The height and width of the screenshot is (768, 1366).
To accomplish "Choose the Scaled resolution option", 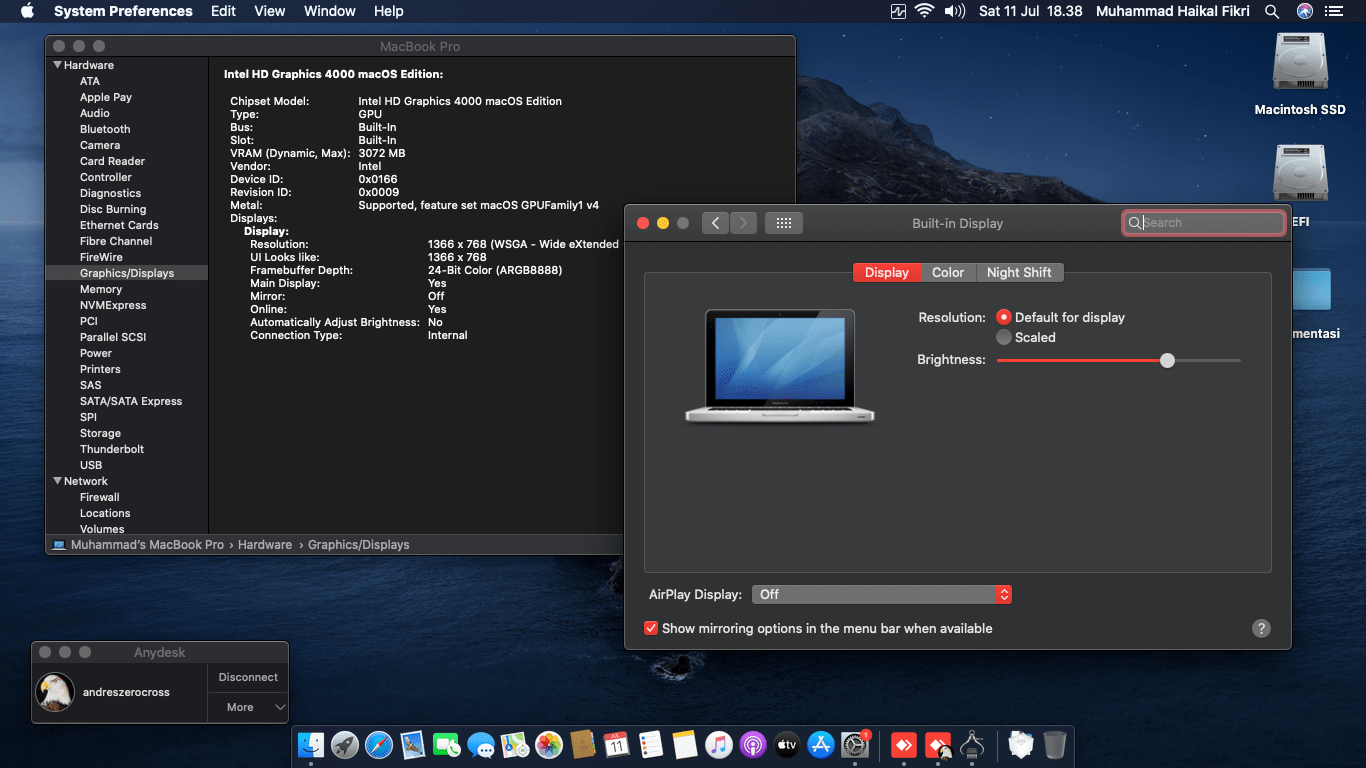I will 1004,337.
